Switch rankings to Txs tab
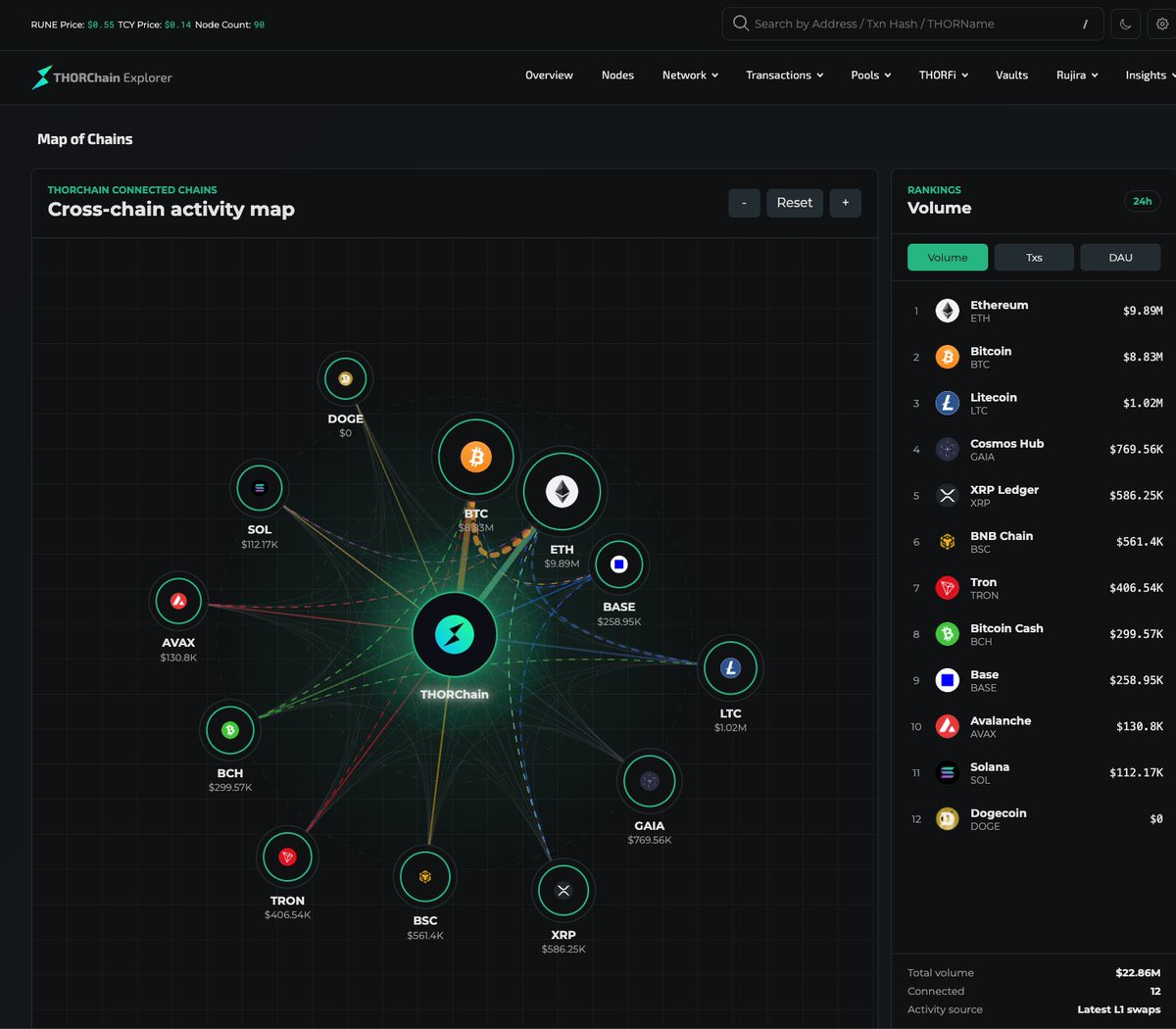Screen dimensions: 1176x1029 point(1034,258)
